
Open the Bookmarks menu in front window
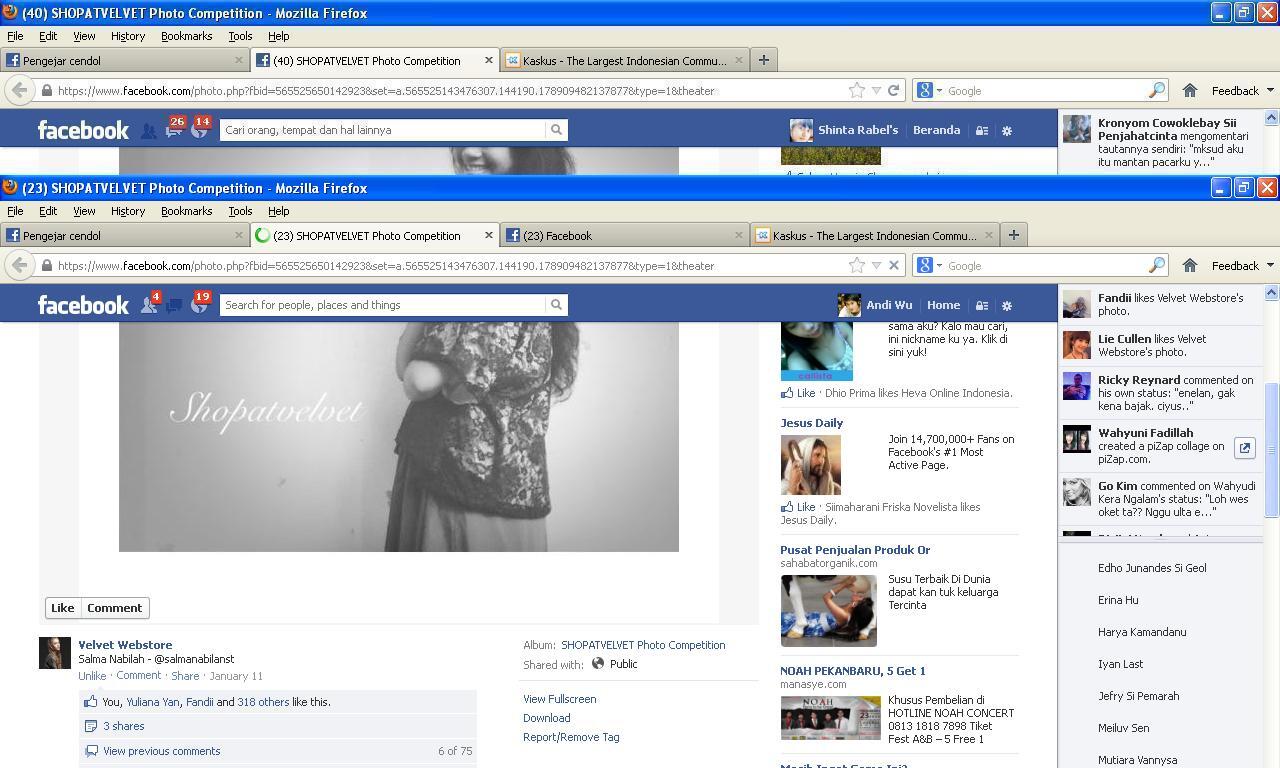186,211
